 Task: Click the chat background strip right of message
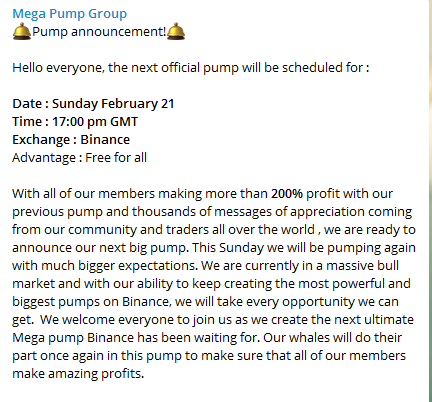point(430,201)
